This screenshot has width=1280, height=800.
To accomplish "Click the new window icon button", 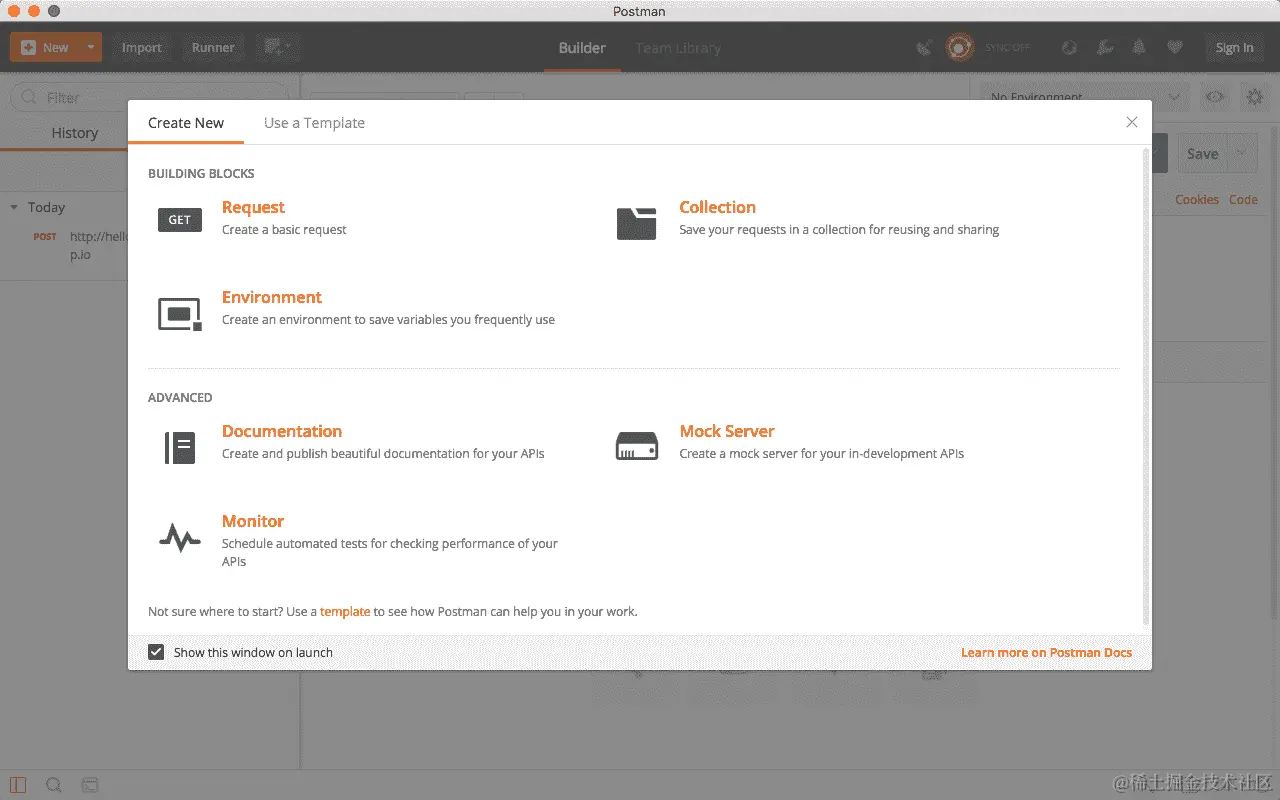I will (278, 47).
